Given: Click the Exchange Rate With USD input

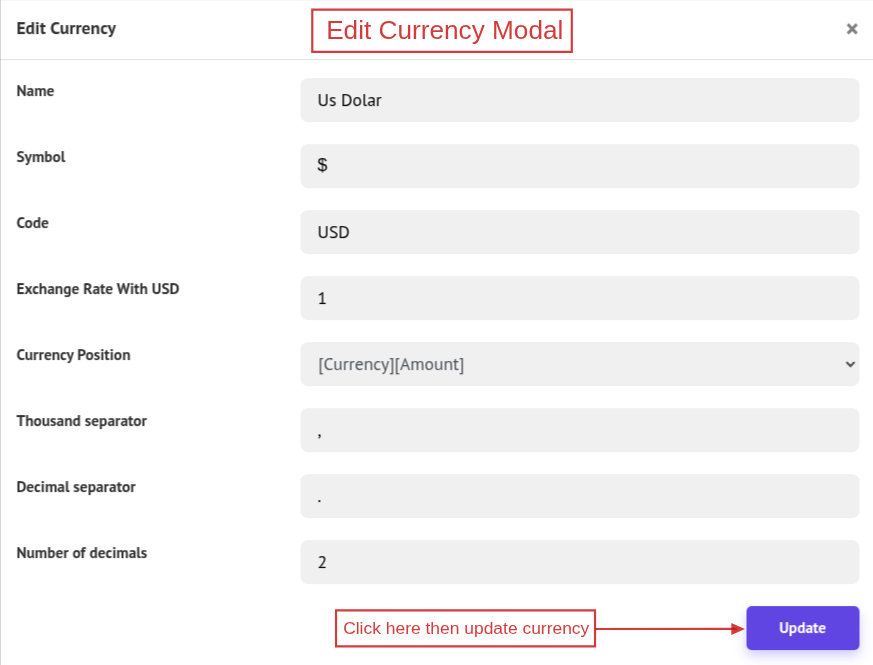Looking at the screenshot, I should (x=579, y=298).
